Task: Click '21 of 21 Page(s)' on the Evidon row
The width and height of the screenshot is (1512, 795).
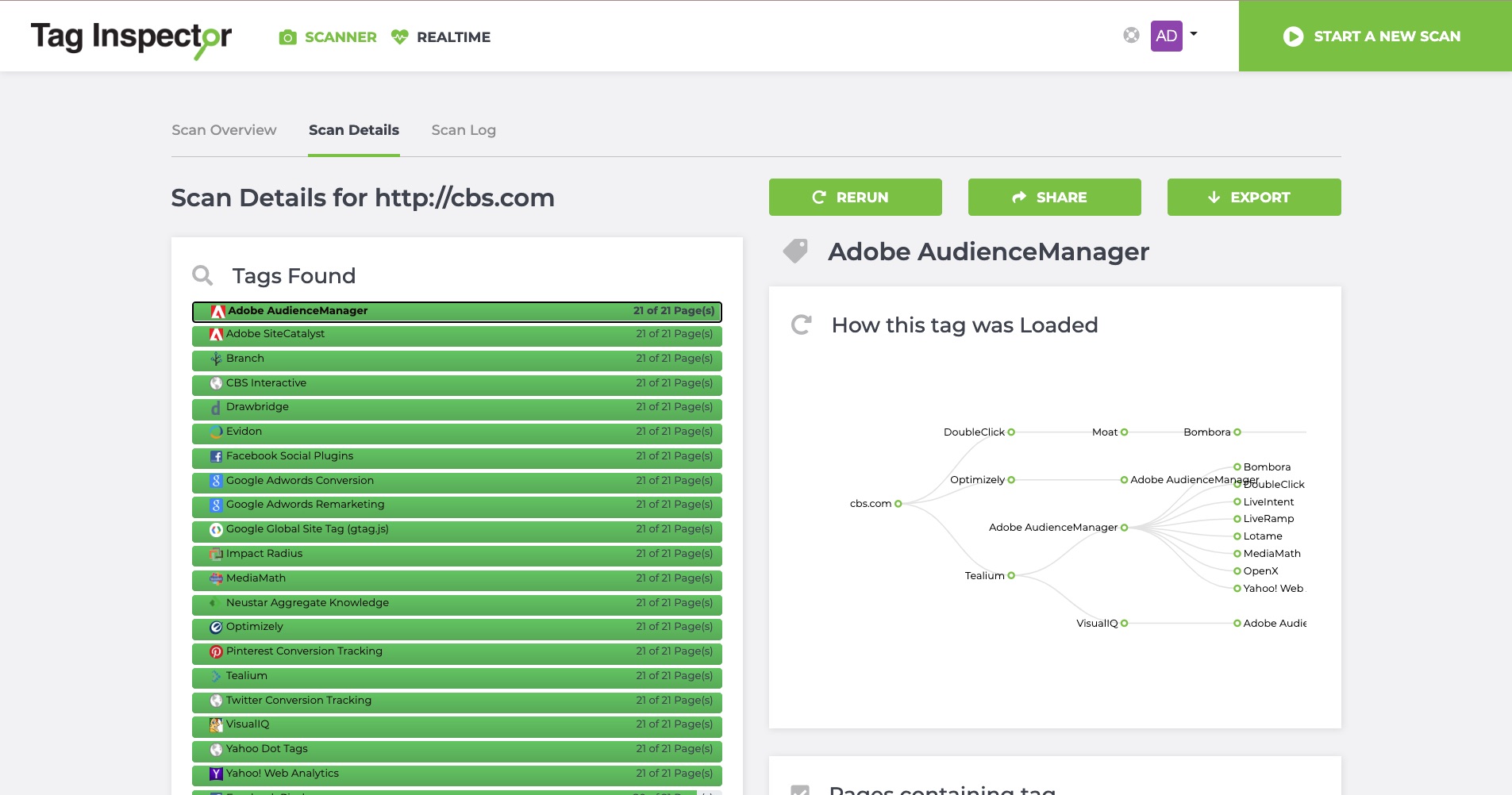Action: 675,432
